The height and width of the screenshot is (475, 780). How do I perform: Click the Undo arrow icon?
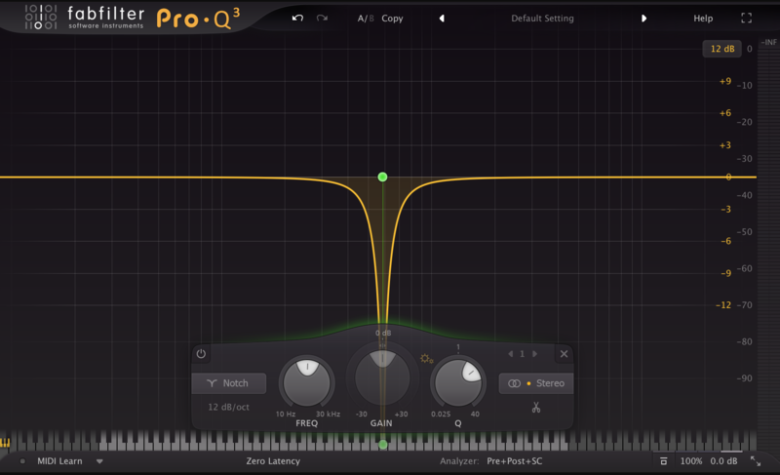tap(297, 18)
